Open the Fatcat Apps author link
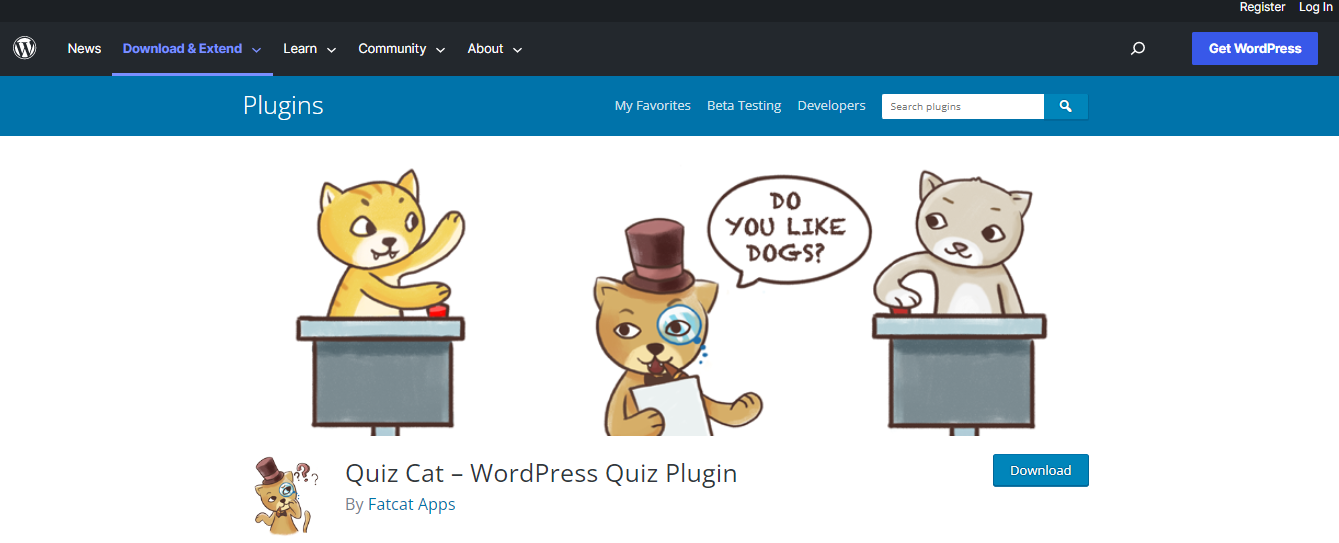The width and height of the screenshot is (1339, 543). tap(411, 504)
